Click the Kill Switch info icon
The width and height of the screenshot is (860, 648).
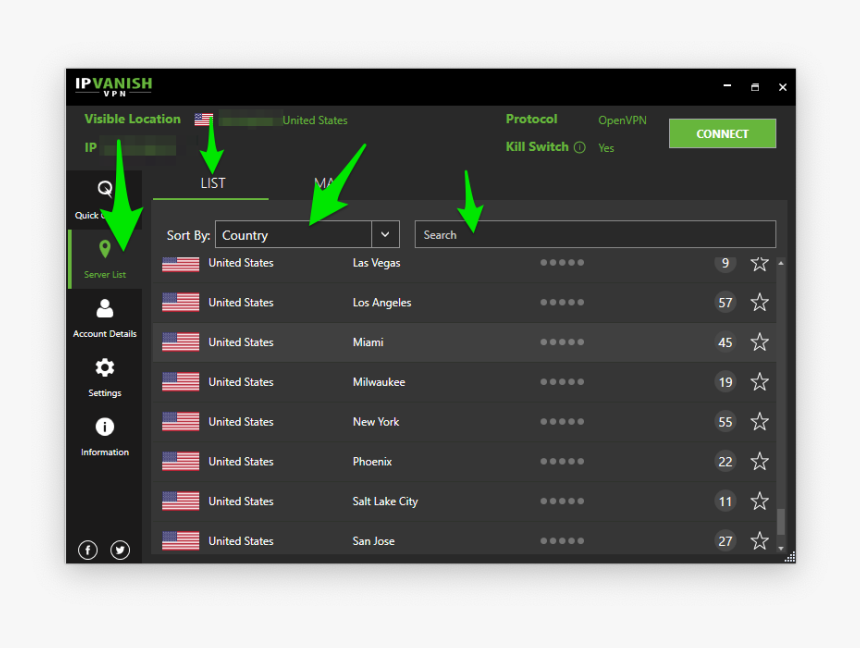[x=580, y=147]
